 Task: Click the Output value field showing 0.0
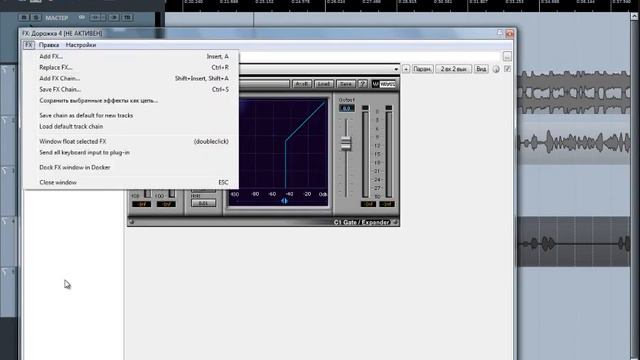pos(347,109)
